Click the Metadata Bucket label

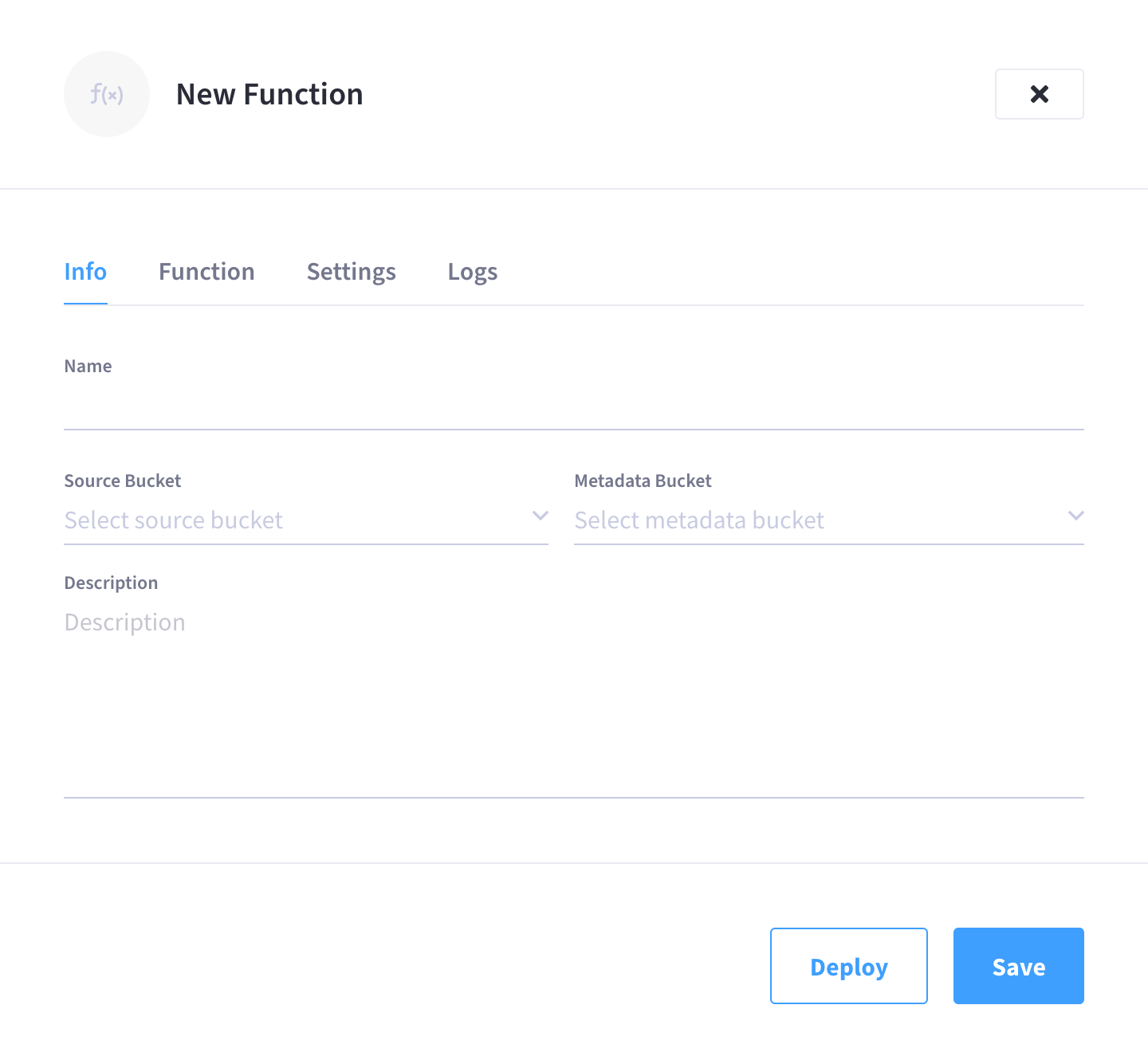click(643, 481)
